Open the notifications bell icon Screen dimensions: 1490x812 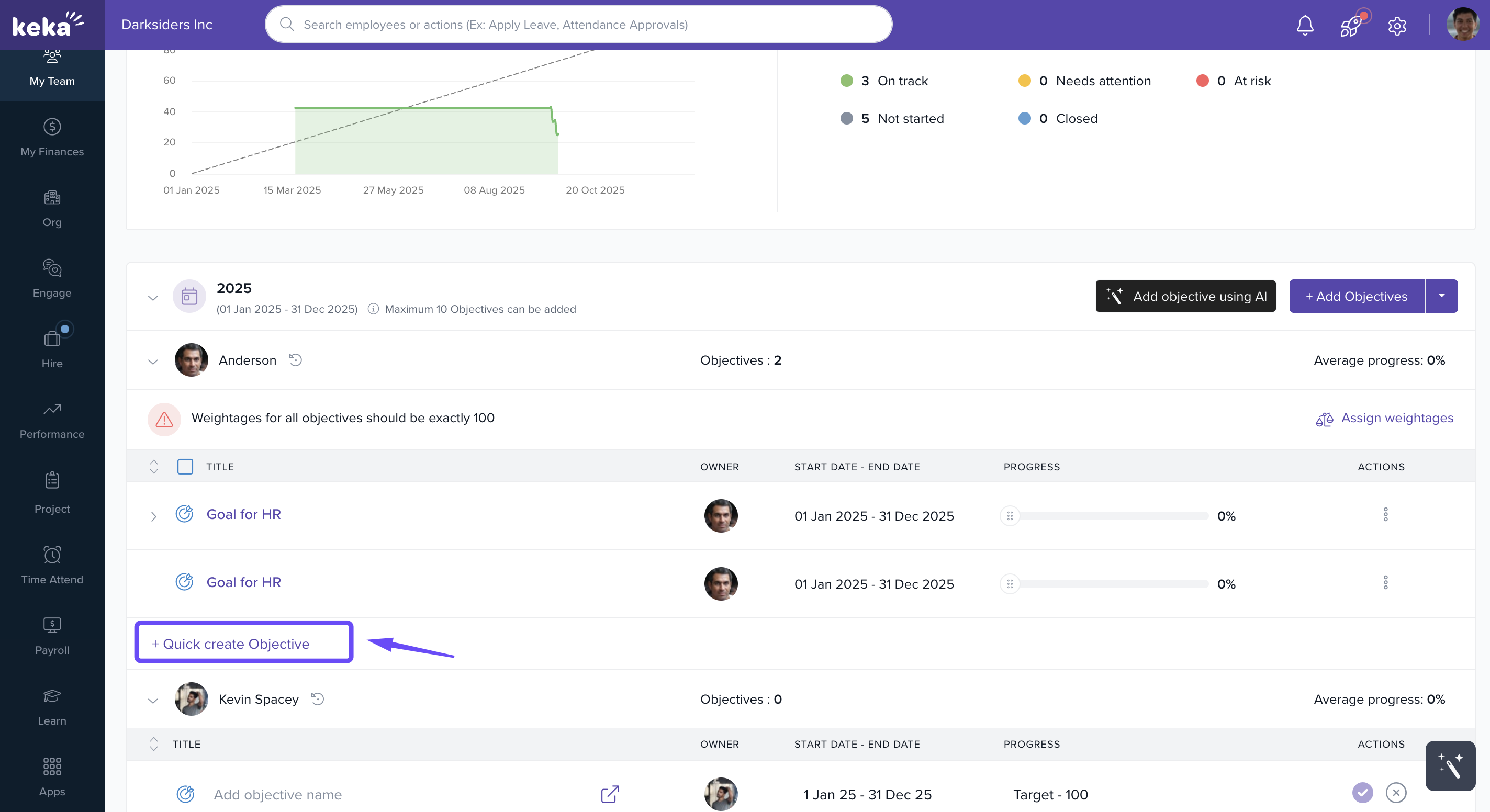tap(1304, 25)
